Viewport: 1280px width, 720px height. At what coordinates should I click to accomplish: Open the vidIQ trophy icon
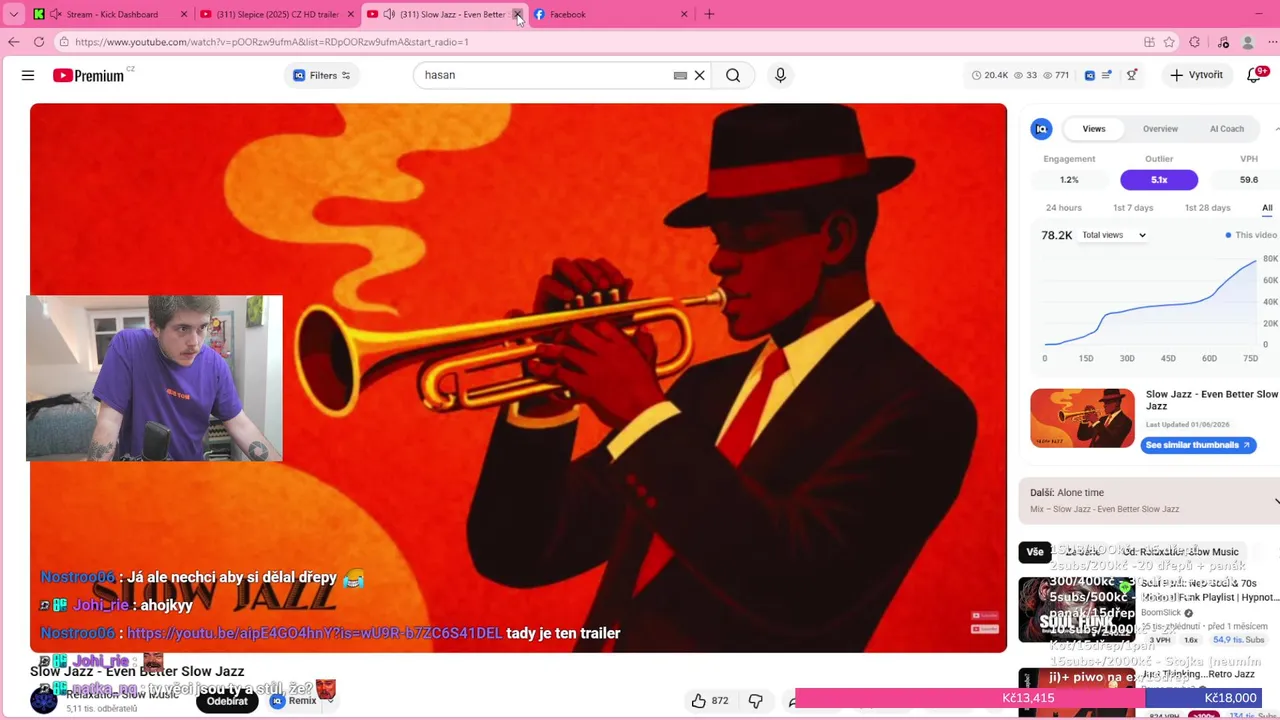tap(1132, 75)
